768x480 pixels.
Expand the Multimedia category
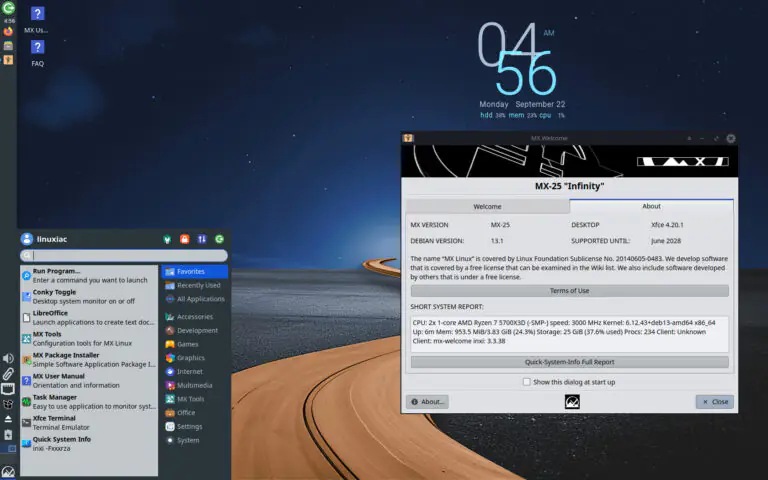(x=195, y=385)
